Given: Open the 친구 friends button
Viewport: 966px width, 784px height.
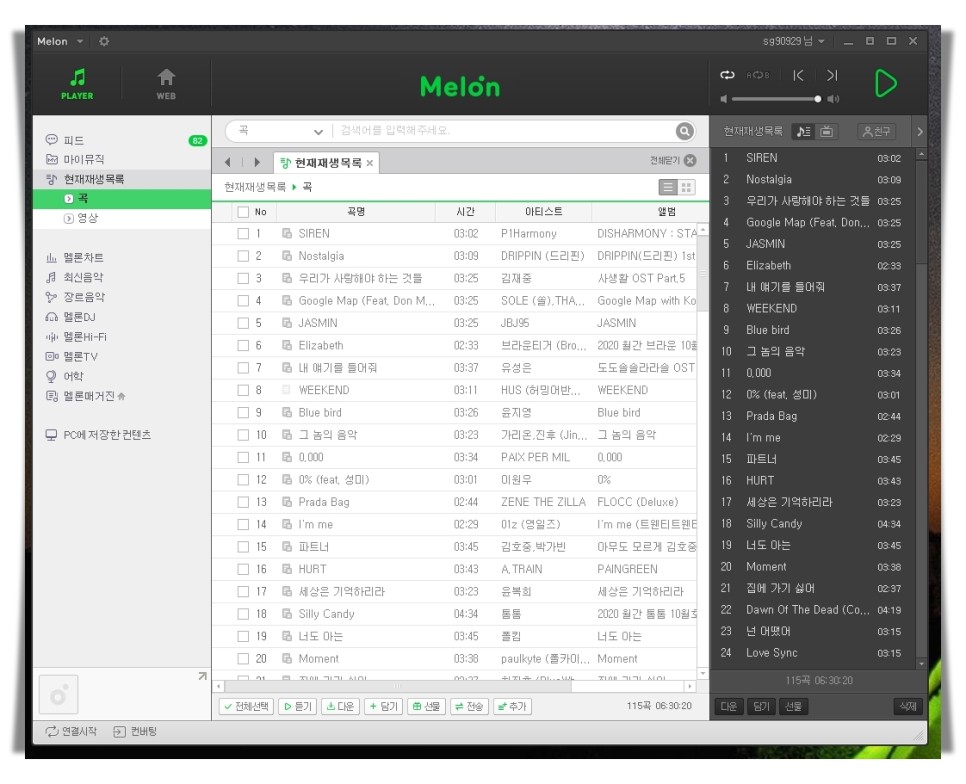Looking at the screenshot, I should (x=876, y=131).
